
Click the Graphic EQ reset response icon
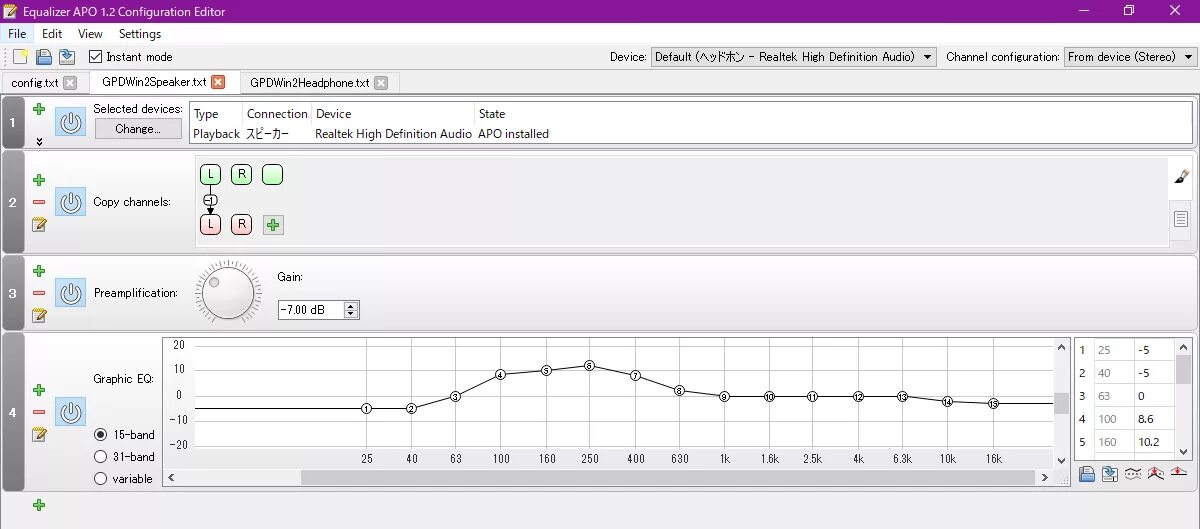click(x=1179, y=474)
